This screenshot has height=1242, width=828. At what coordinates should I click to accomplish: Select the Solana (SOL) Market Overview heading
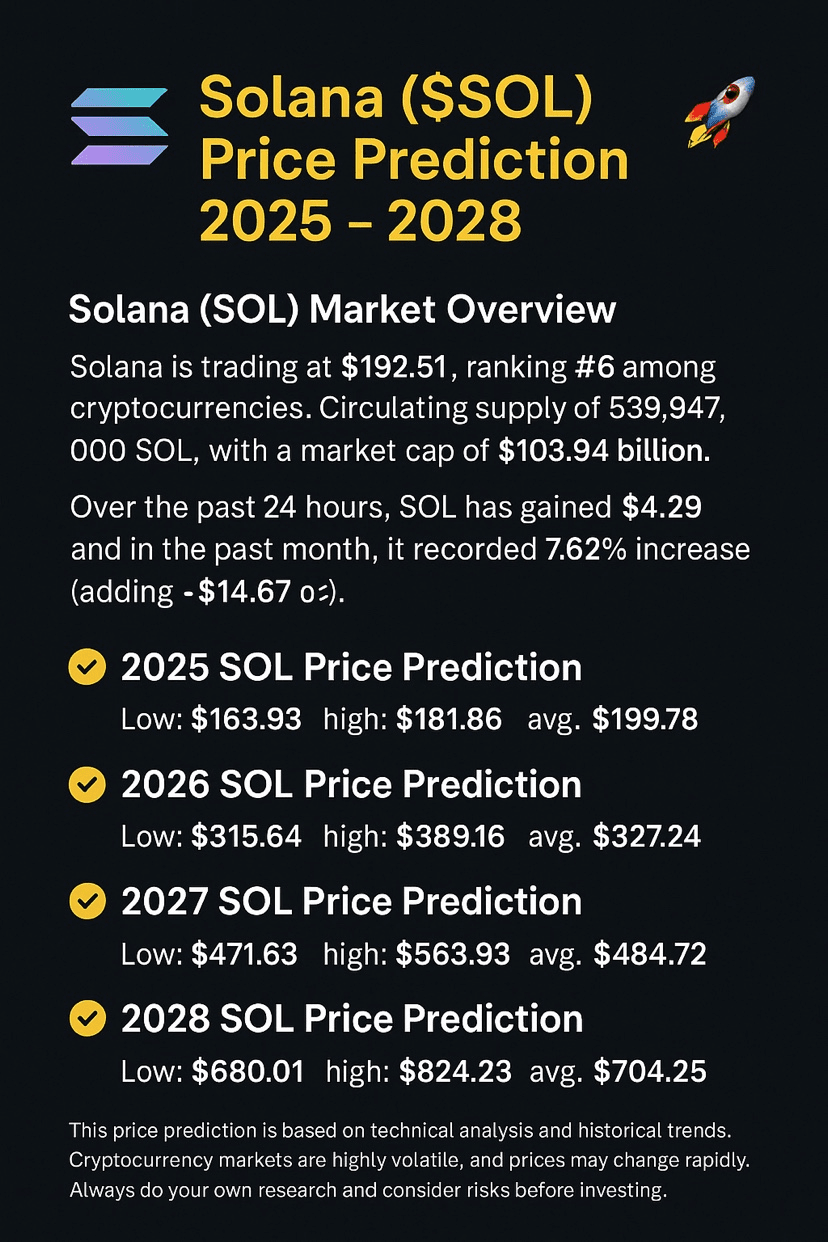pos(342,310)
